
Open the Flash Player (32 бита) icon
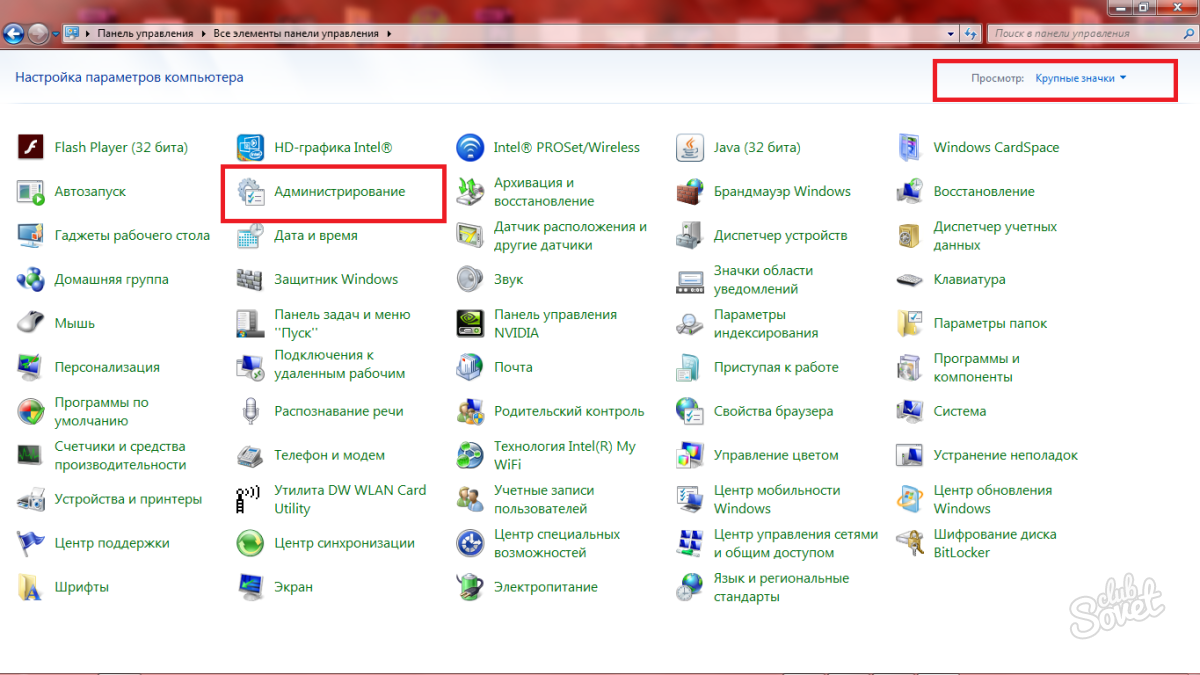(x=30, y=147)
